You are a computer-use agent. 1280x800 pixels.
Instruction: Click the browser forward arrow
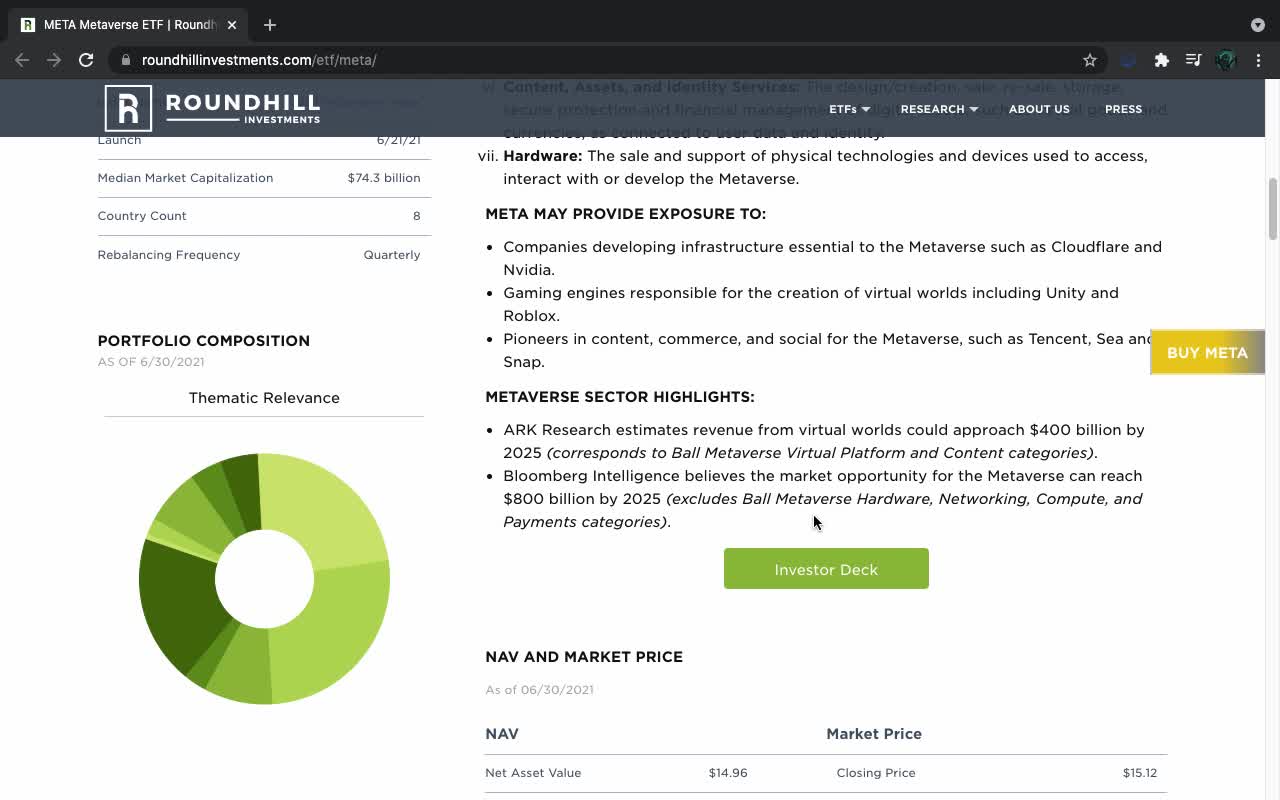(54, 60)
